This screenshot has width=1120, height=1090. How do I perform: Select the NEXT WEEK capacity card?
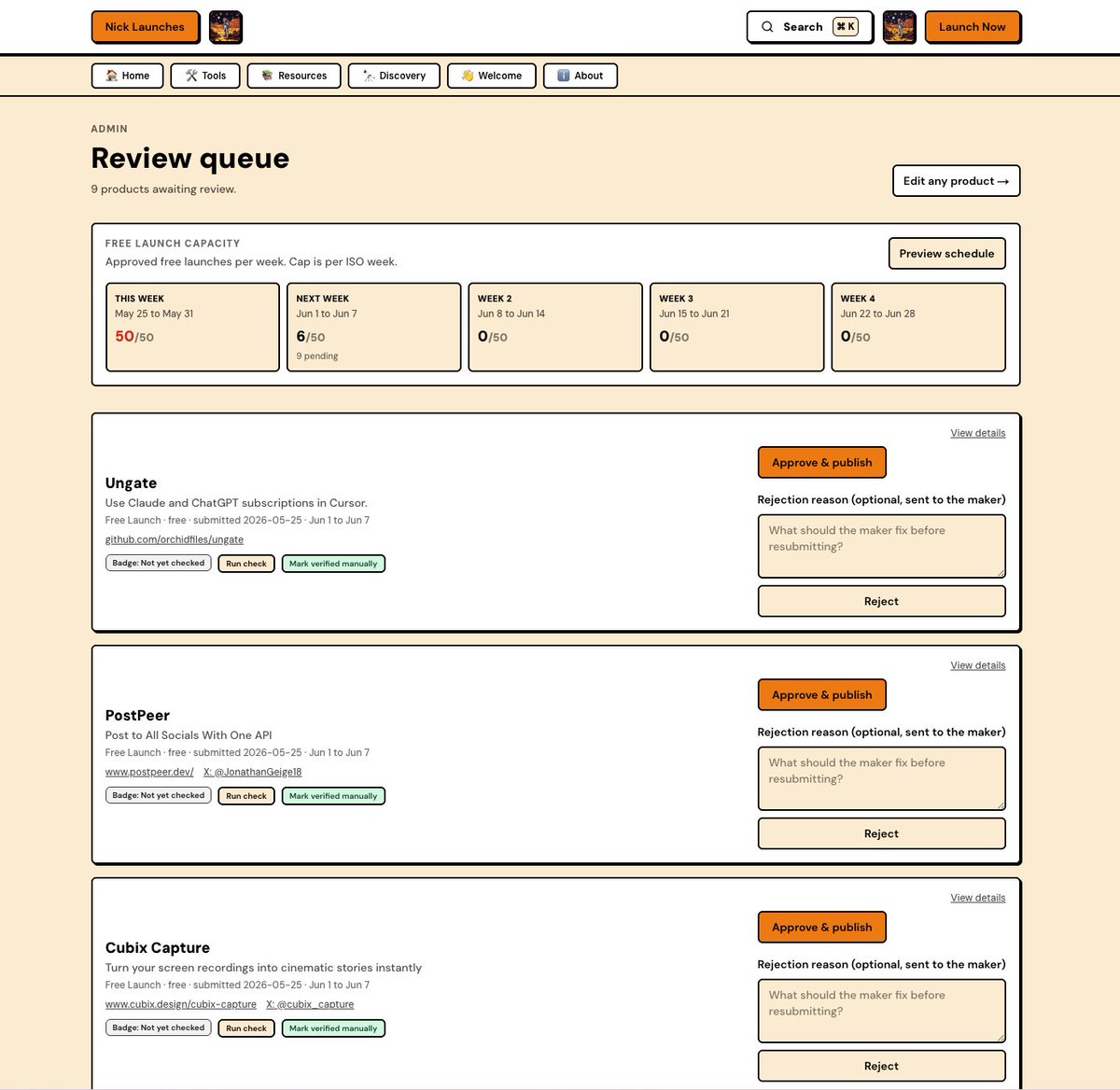click(373, 328)
